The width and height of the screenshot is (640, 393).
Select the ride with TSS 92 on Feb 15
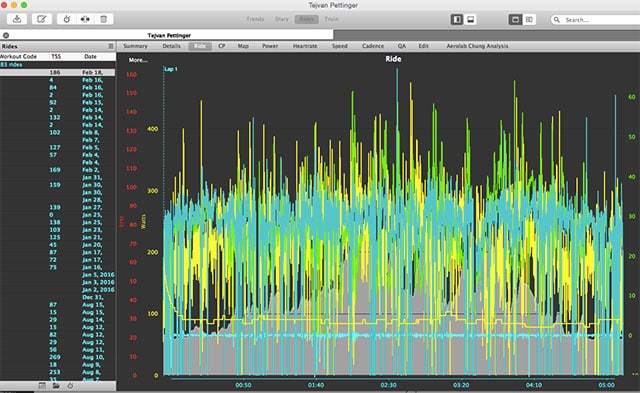(x=58, y=102)
